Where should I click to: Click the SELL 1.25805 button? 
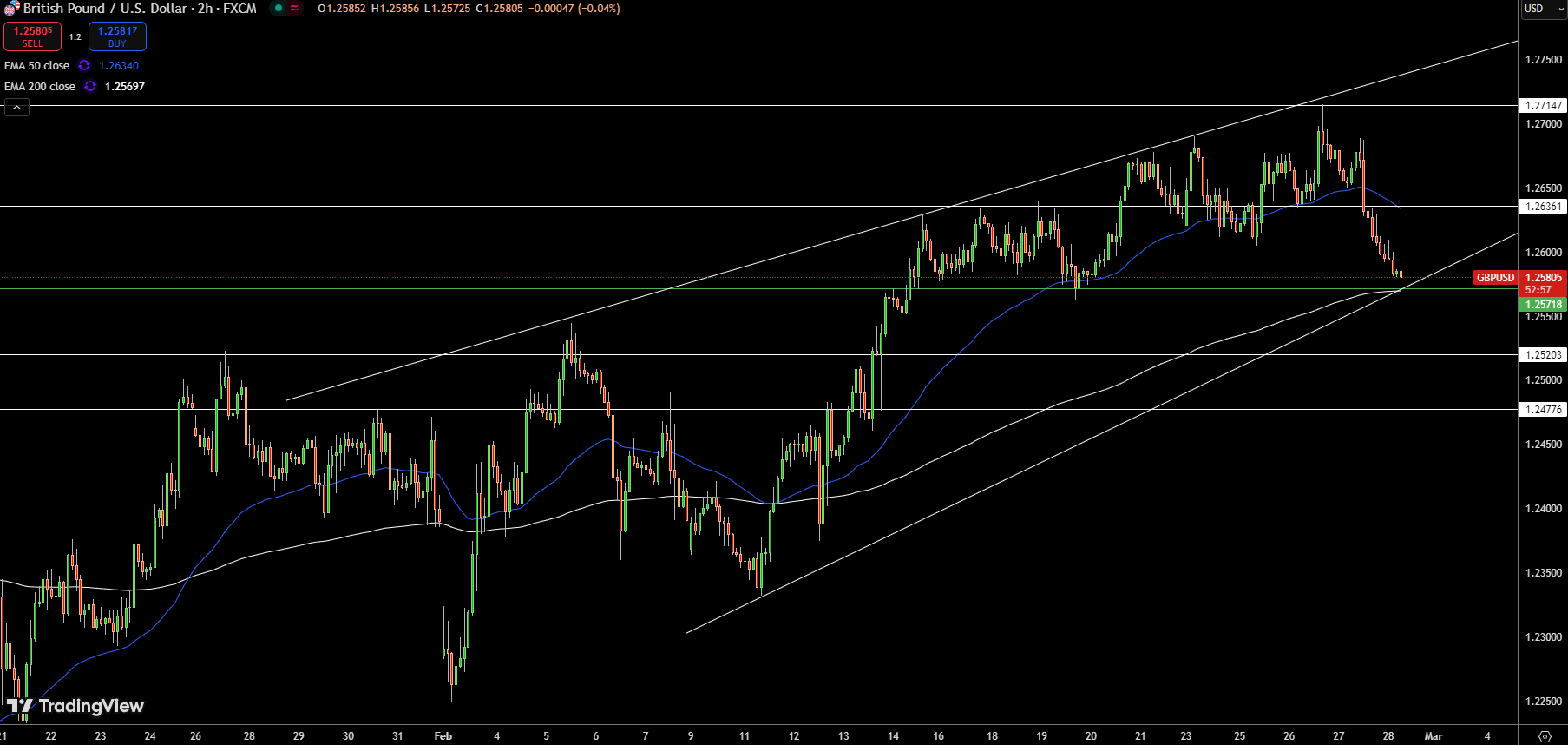(x=32, y=36)
